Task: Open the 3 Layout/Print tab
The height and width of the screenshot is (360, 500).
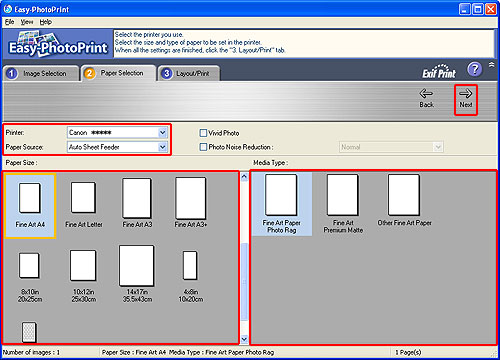Action: tap(189, 73)
